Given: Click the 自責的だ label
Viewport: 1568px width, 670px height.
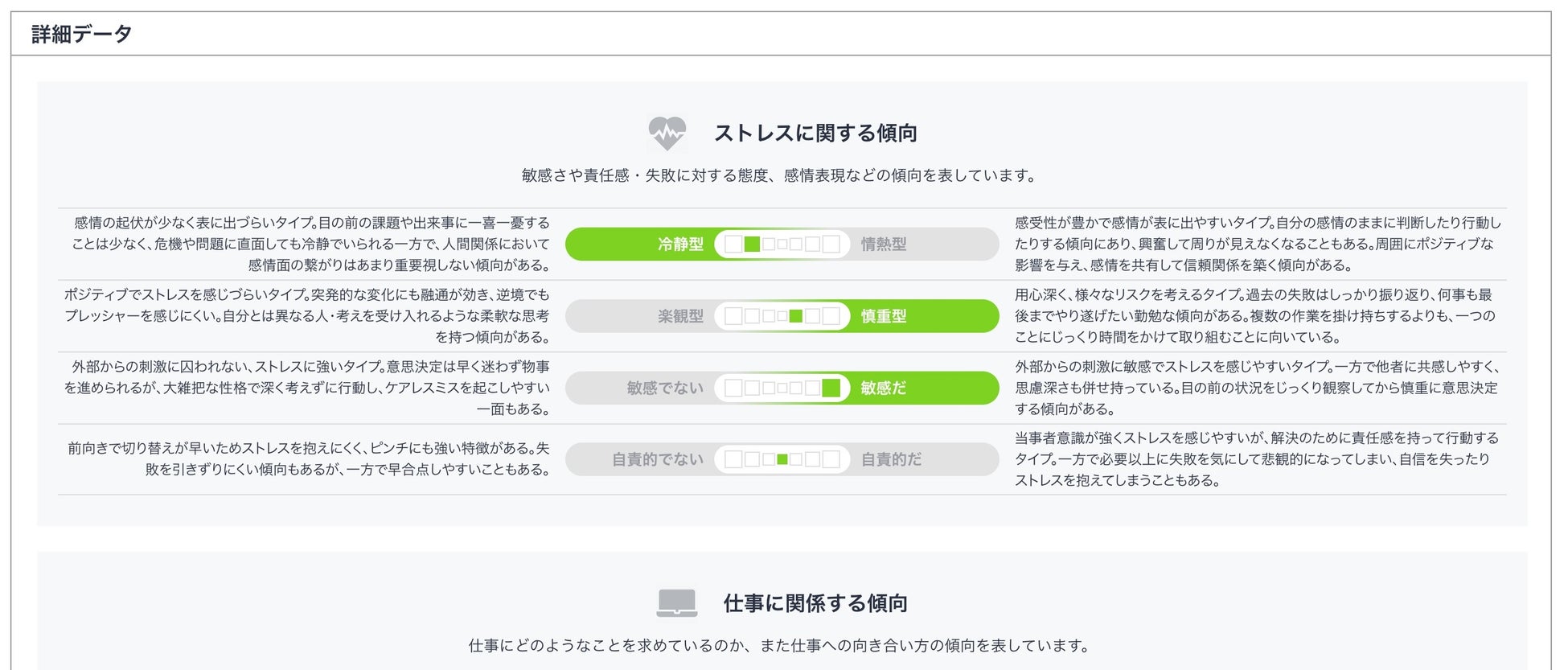Looking at the screenshot, I should point(891,459).
